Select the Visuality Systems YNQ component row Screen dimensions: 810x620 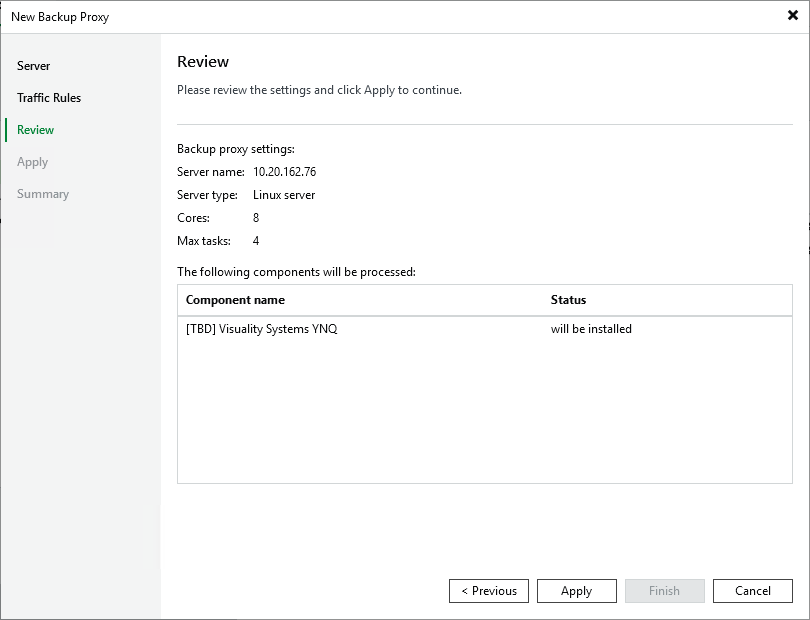tap(262, 329)
